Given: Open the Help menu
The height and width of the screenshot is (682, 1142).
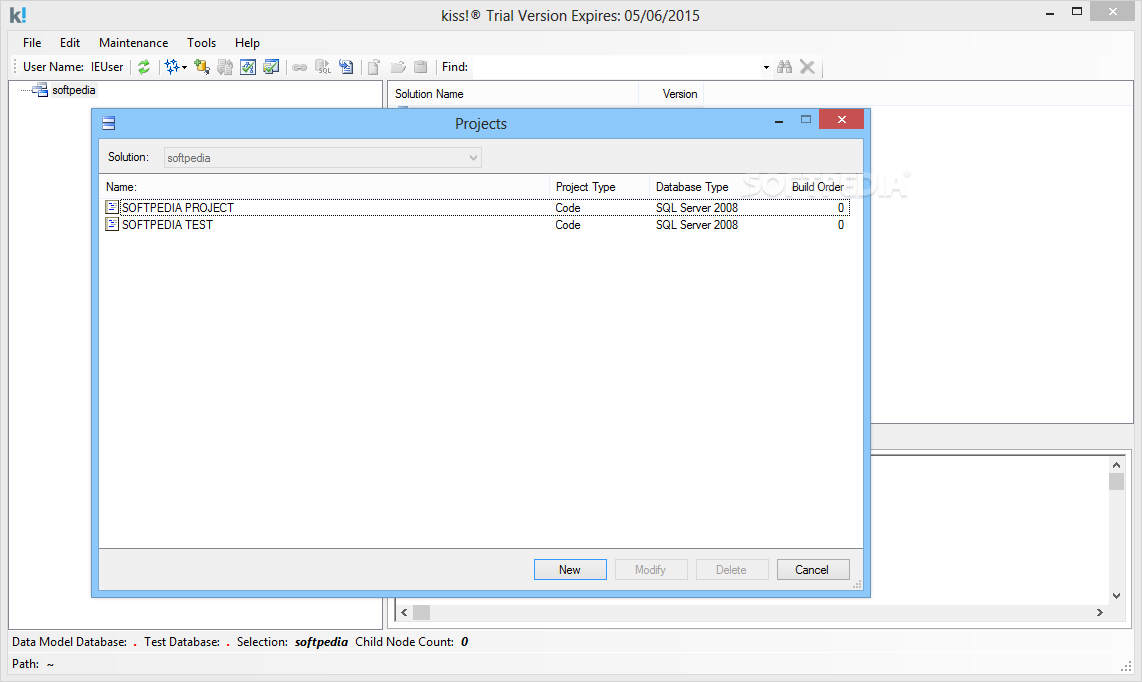Looking at the screenshot, I should coord(247,43).
